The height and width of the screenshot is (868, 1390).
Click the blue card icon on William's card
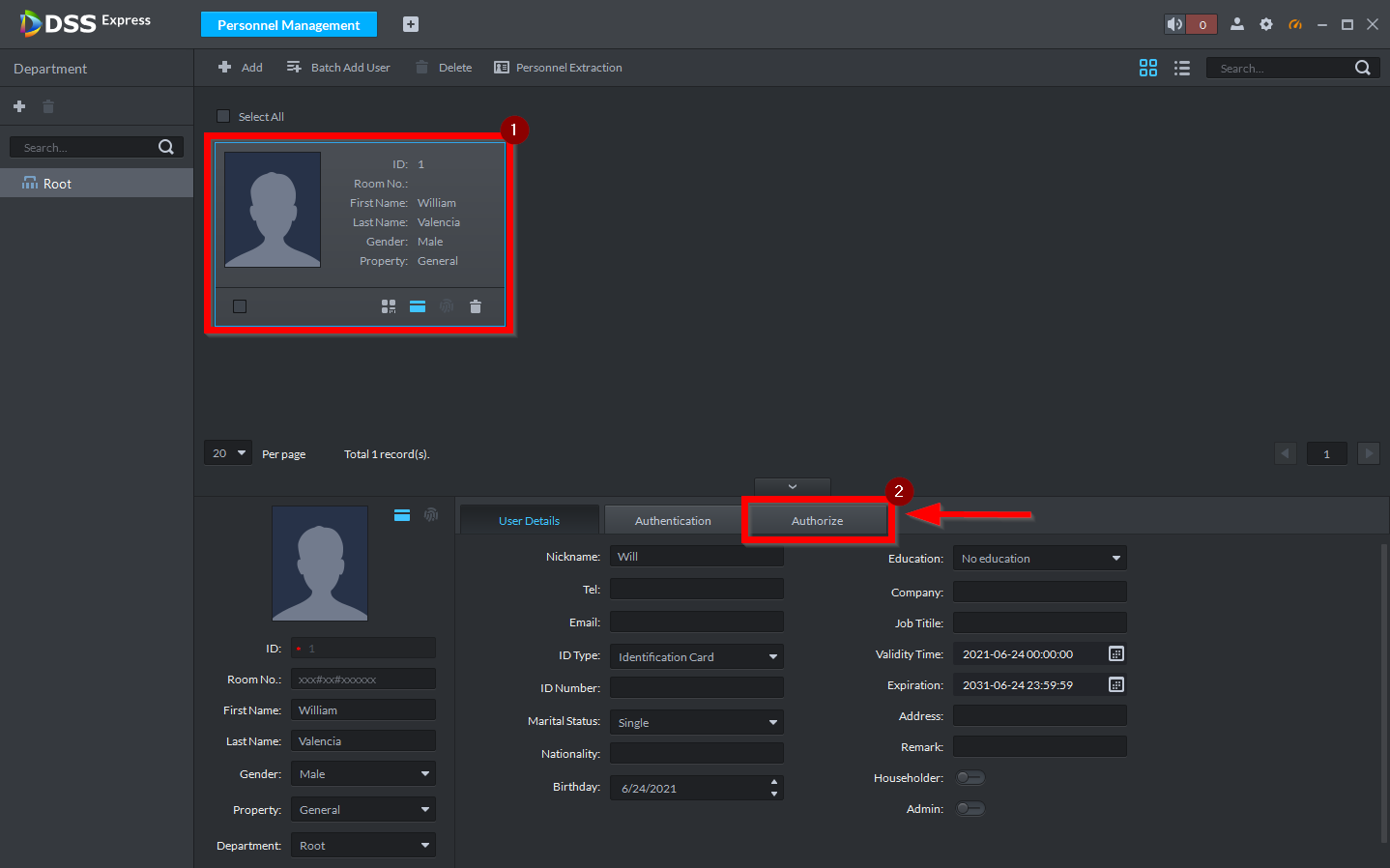pos(417,306)
